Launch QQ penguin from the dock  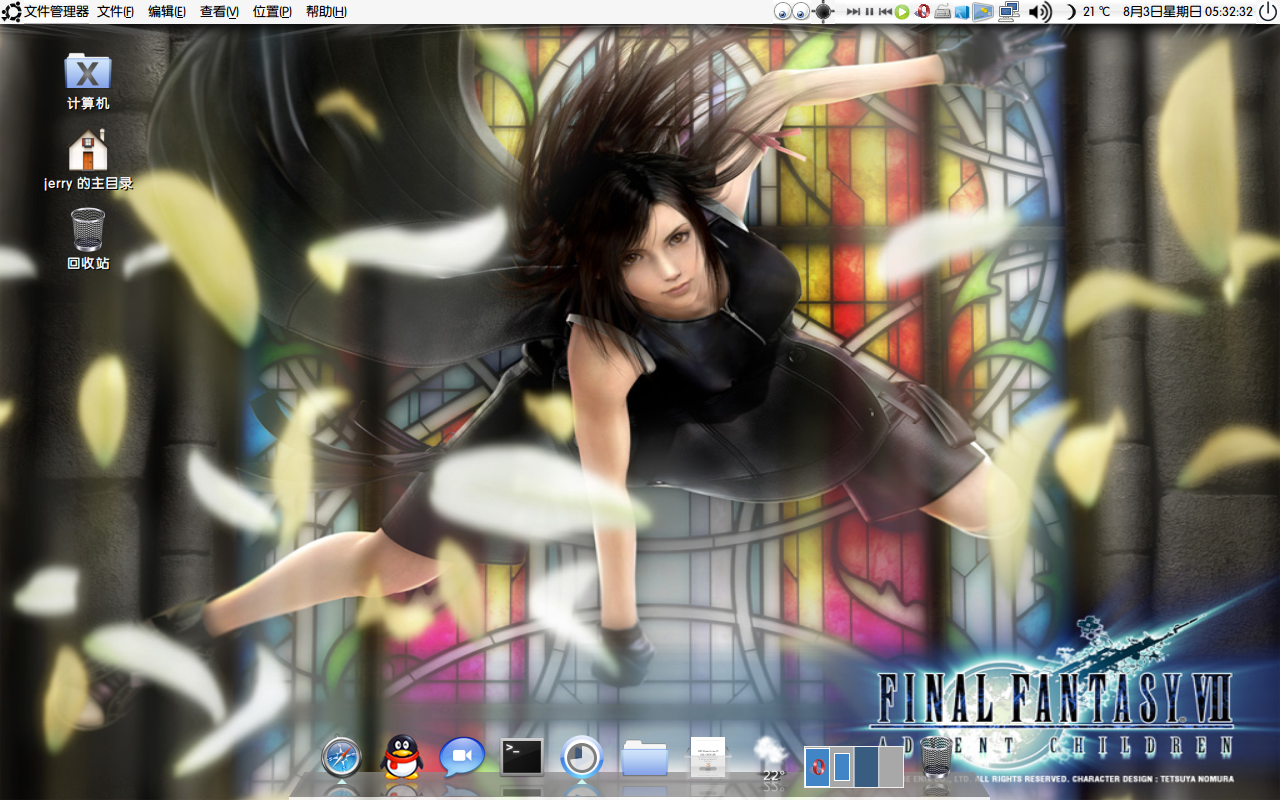(x=402, y=757)
